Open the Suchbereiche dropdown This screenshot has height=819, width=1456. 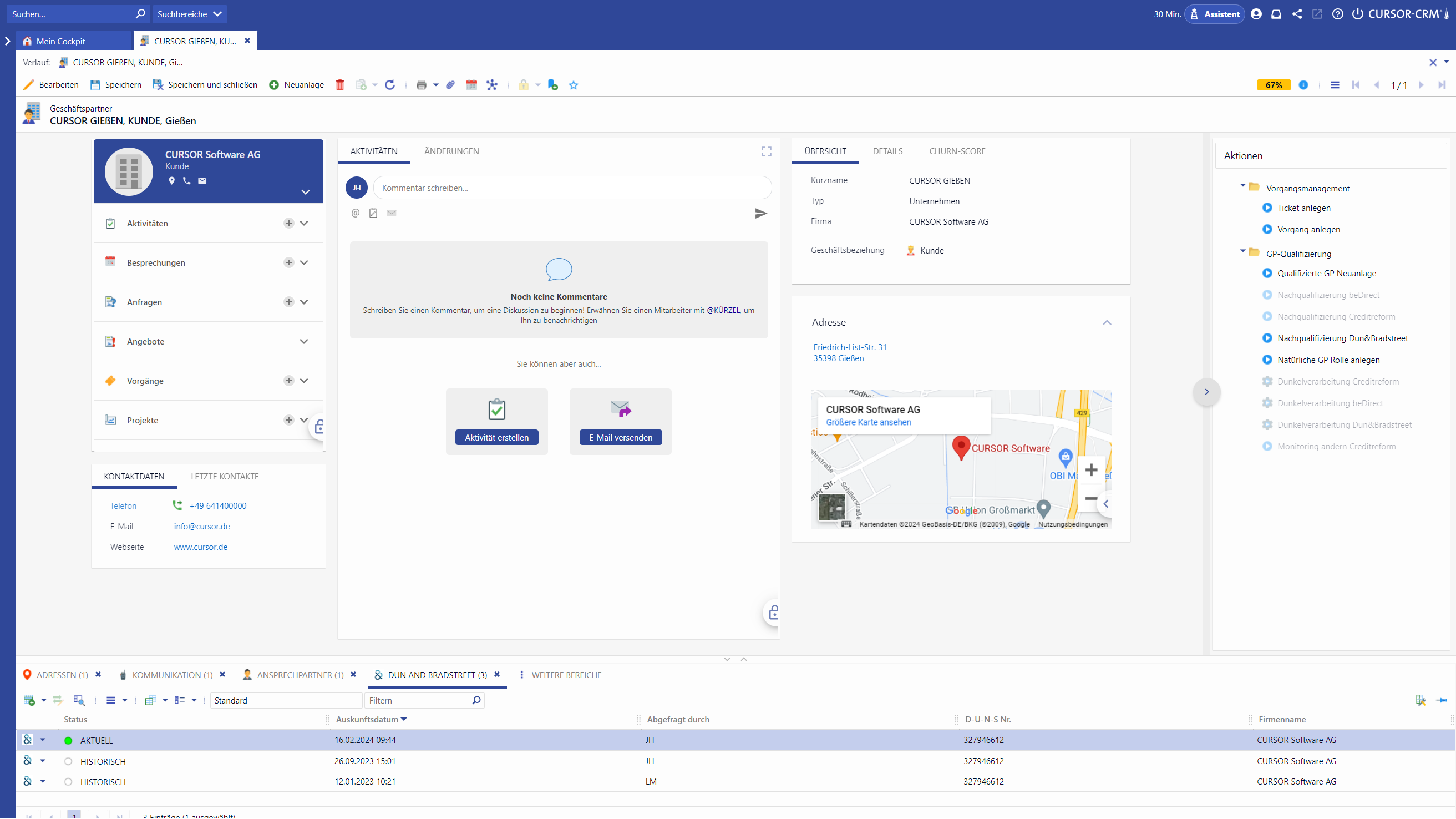point(189,14)
